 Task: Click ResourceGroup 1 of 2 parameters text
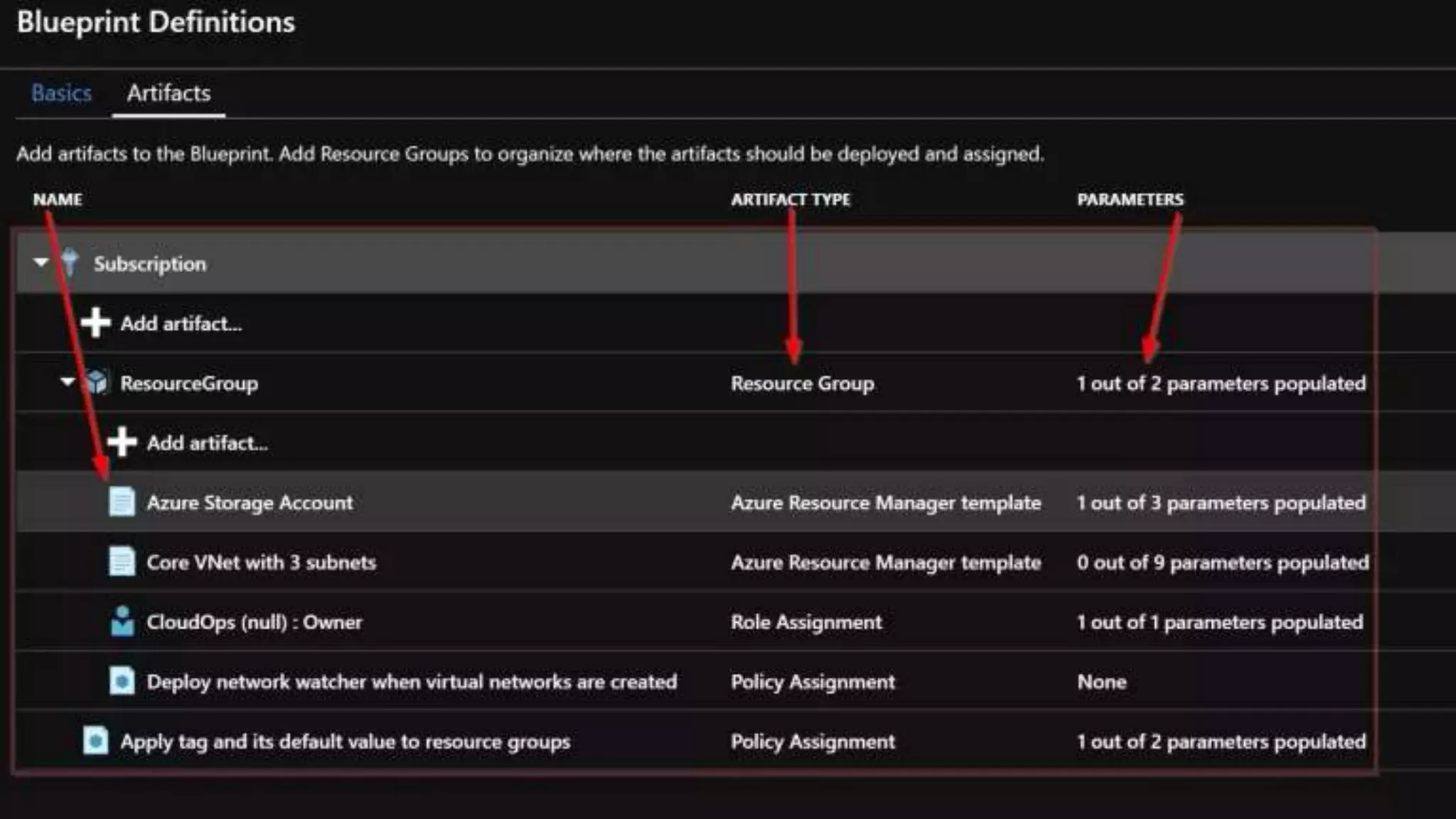click(x=1220, y=383)
